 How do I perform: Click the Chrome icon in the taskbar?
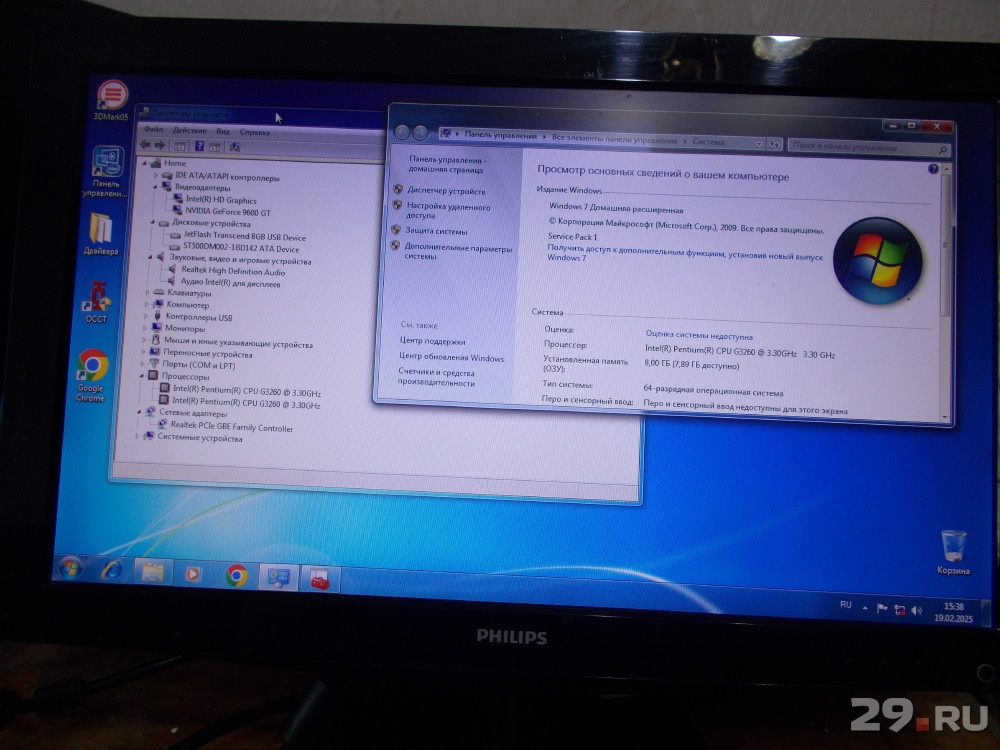[237, 576]
